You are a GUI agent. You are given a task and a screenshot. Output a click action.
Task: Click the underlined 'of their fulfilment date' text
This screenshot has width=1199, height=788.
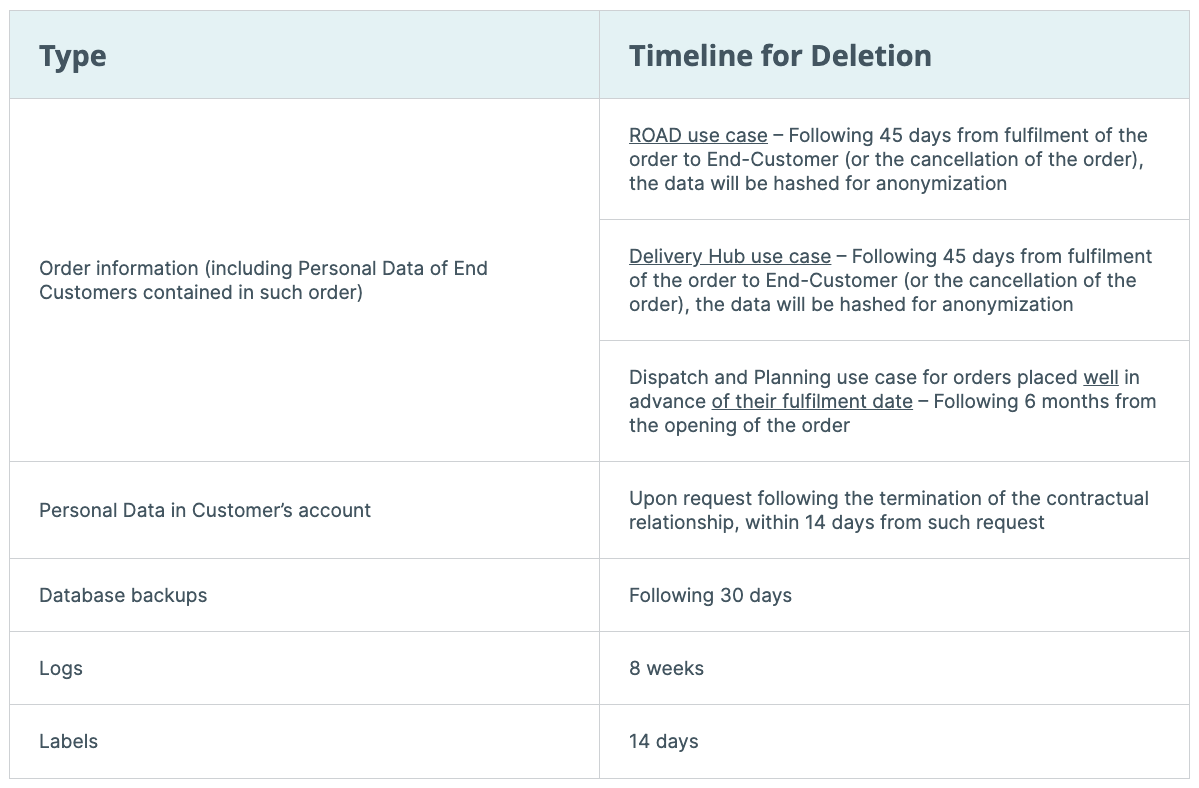point(812,401)
